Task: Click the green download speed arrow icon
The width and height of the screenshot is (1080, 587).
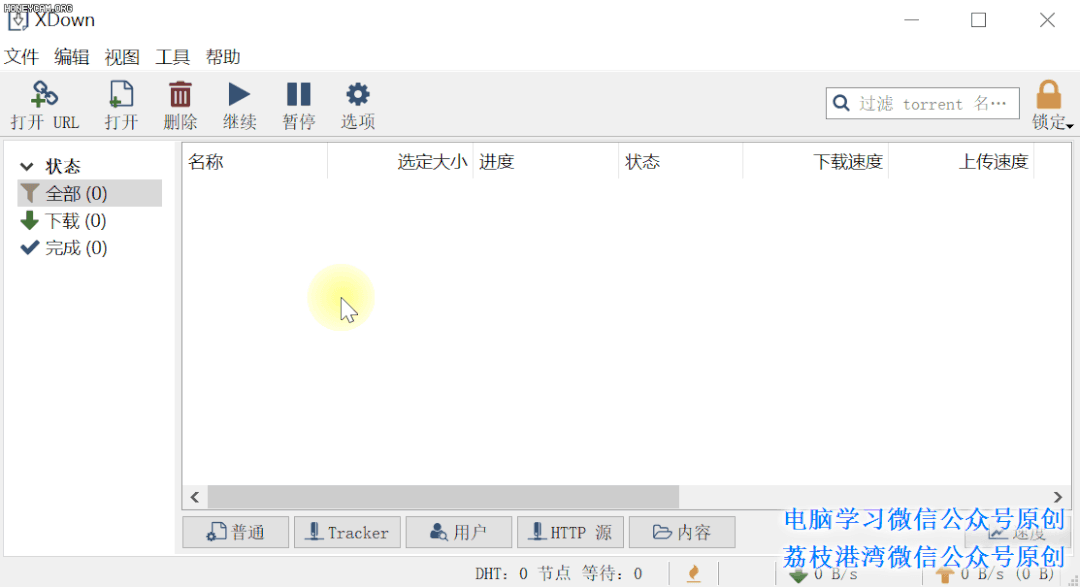Action: (799, 575)
